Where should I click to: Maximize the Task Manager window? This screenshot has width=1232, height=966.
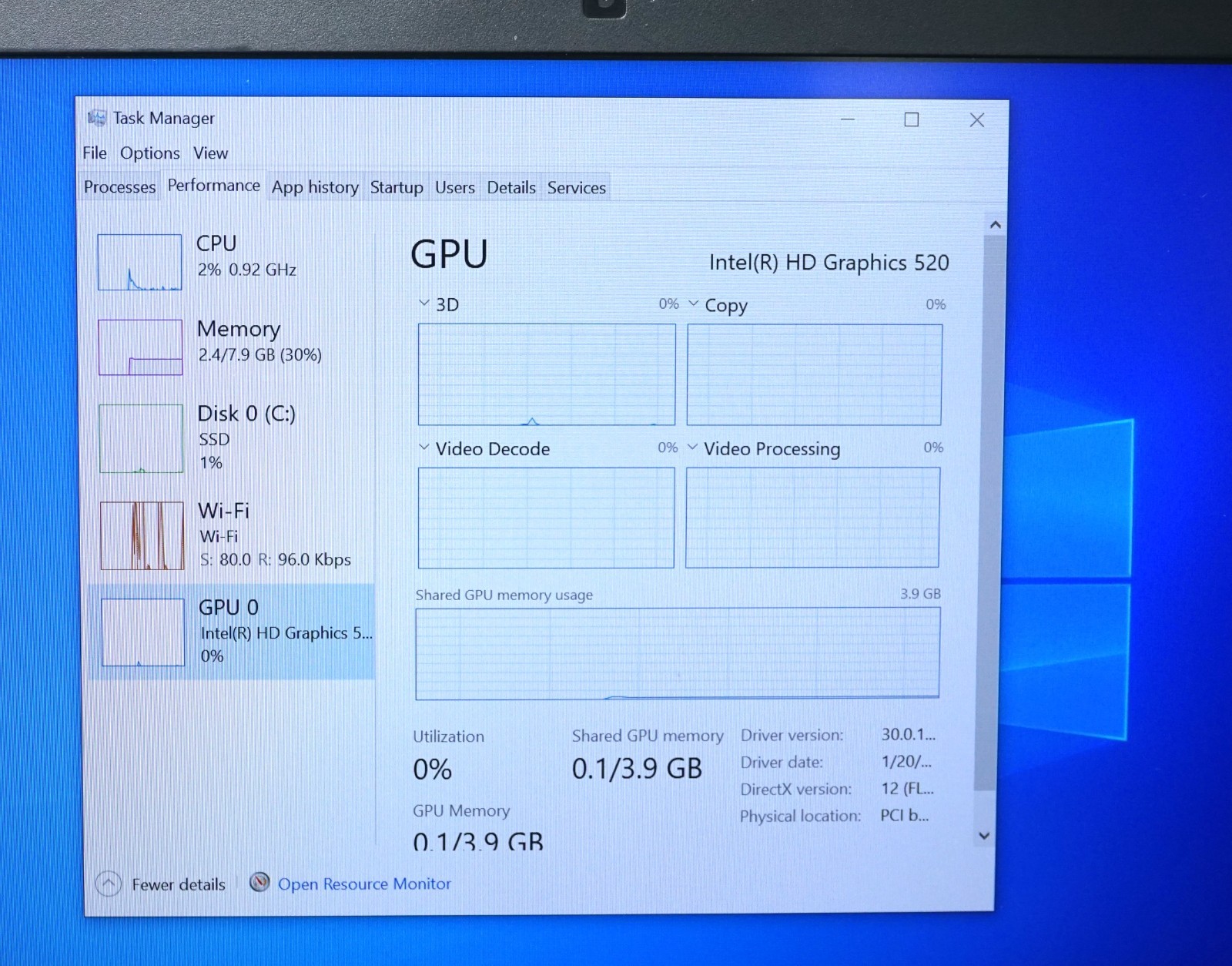(x=911, y=119)
